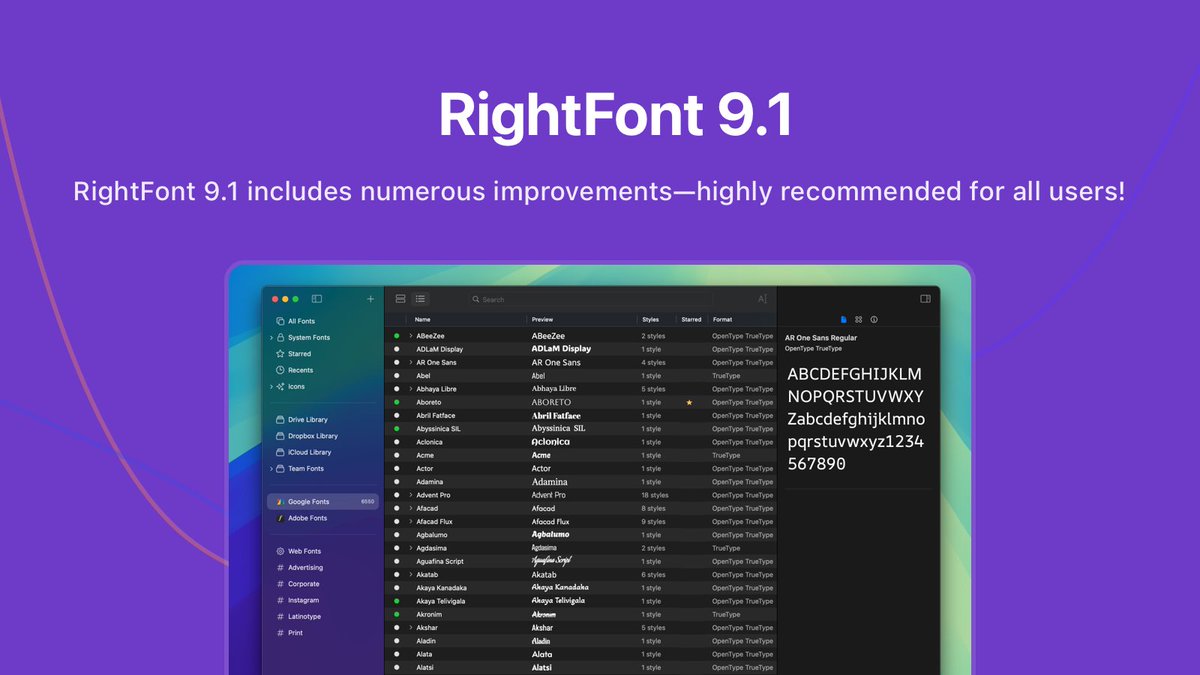Toggle activation dot for Aladin

tap(396, 641)
